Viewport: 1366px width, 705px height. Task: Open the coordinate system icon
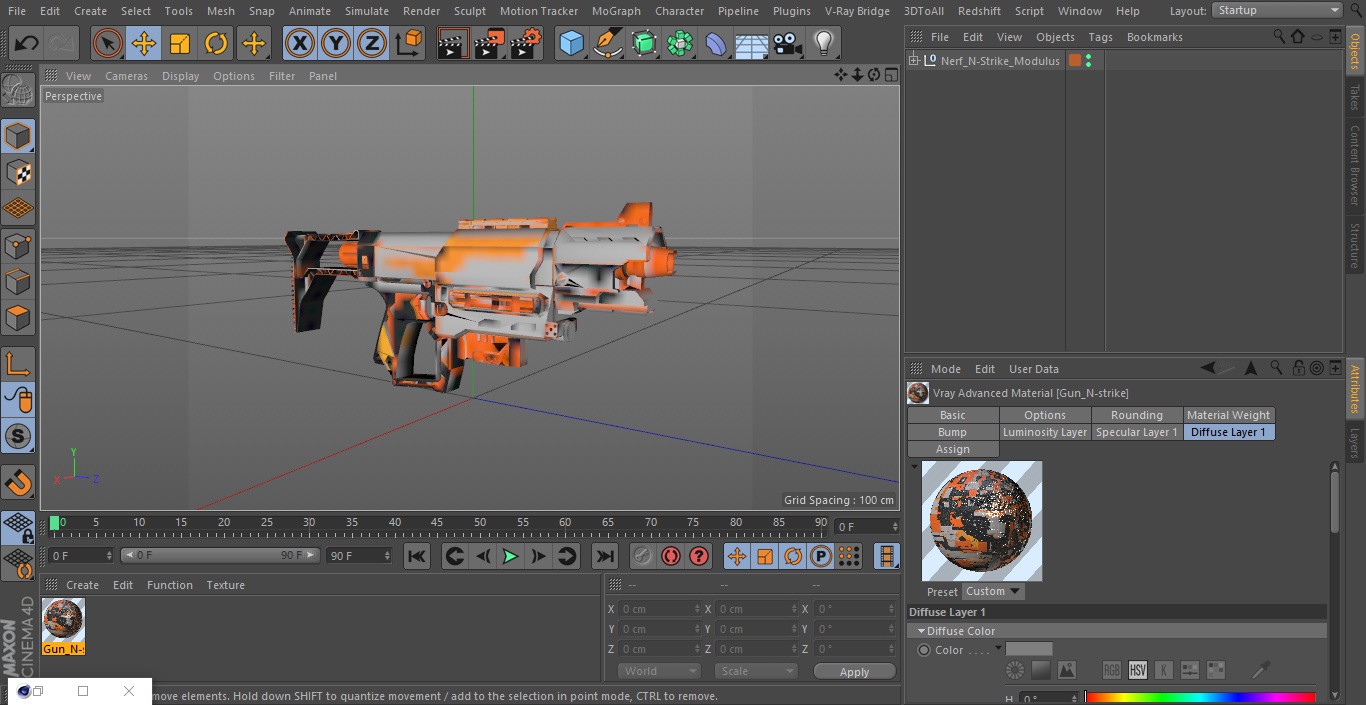(409, 43)
